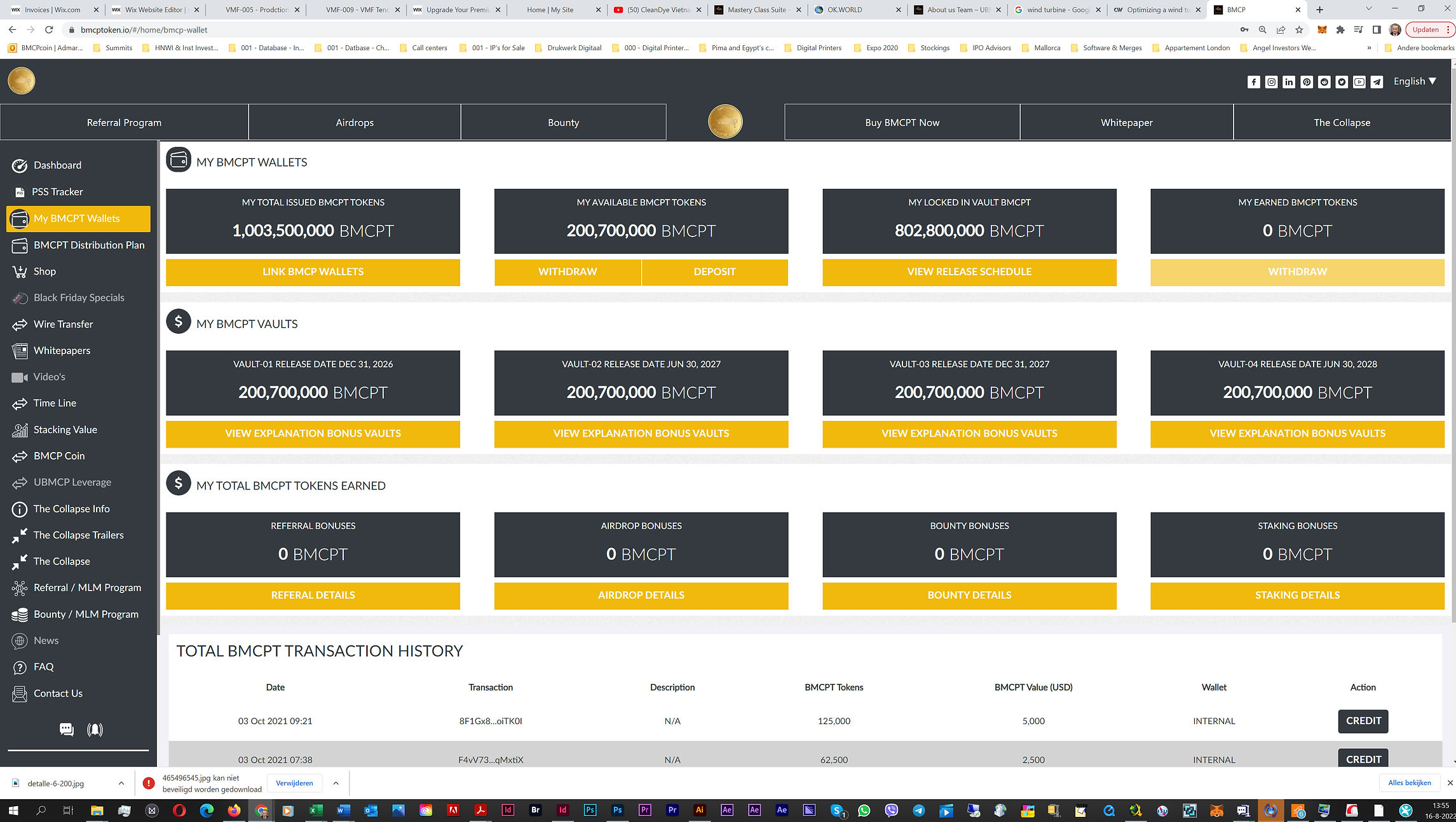This screenshot has height=822, width=1456.
Task: Open the Shop cart sidebar item
Action: [44, 271]
